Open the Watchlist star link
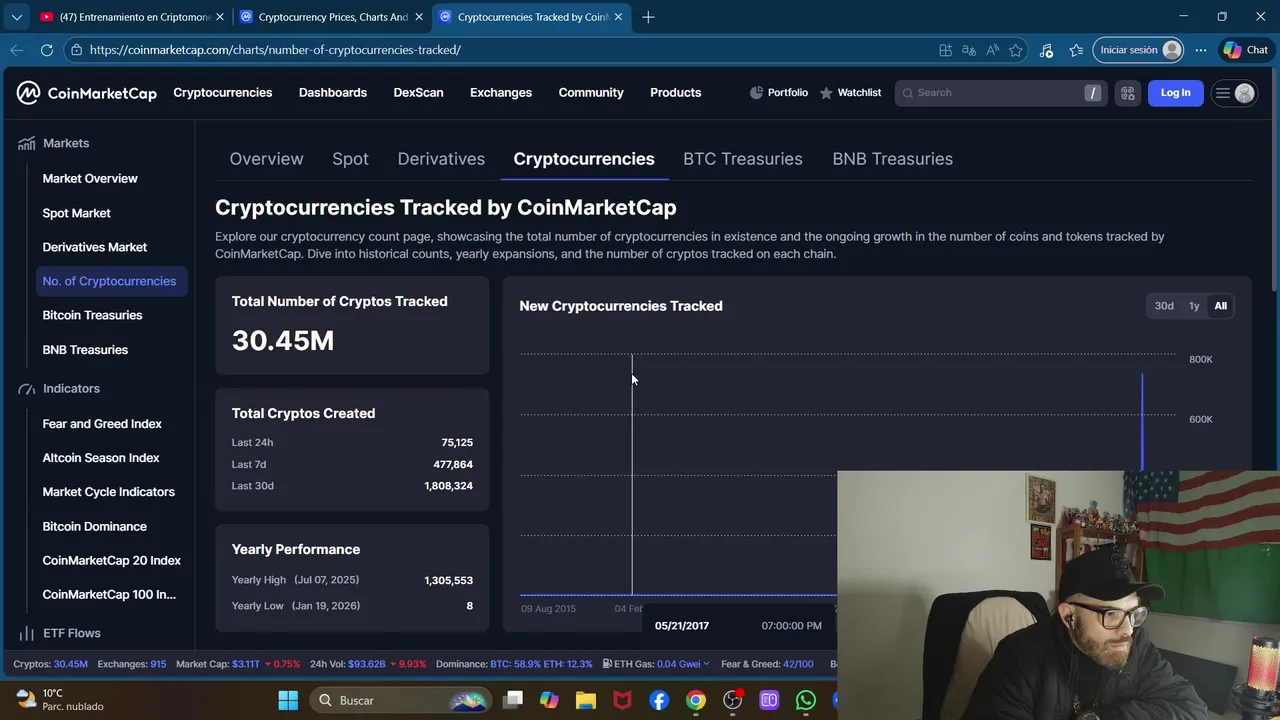 click(x=850, y=93)
